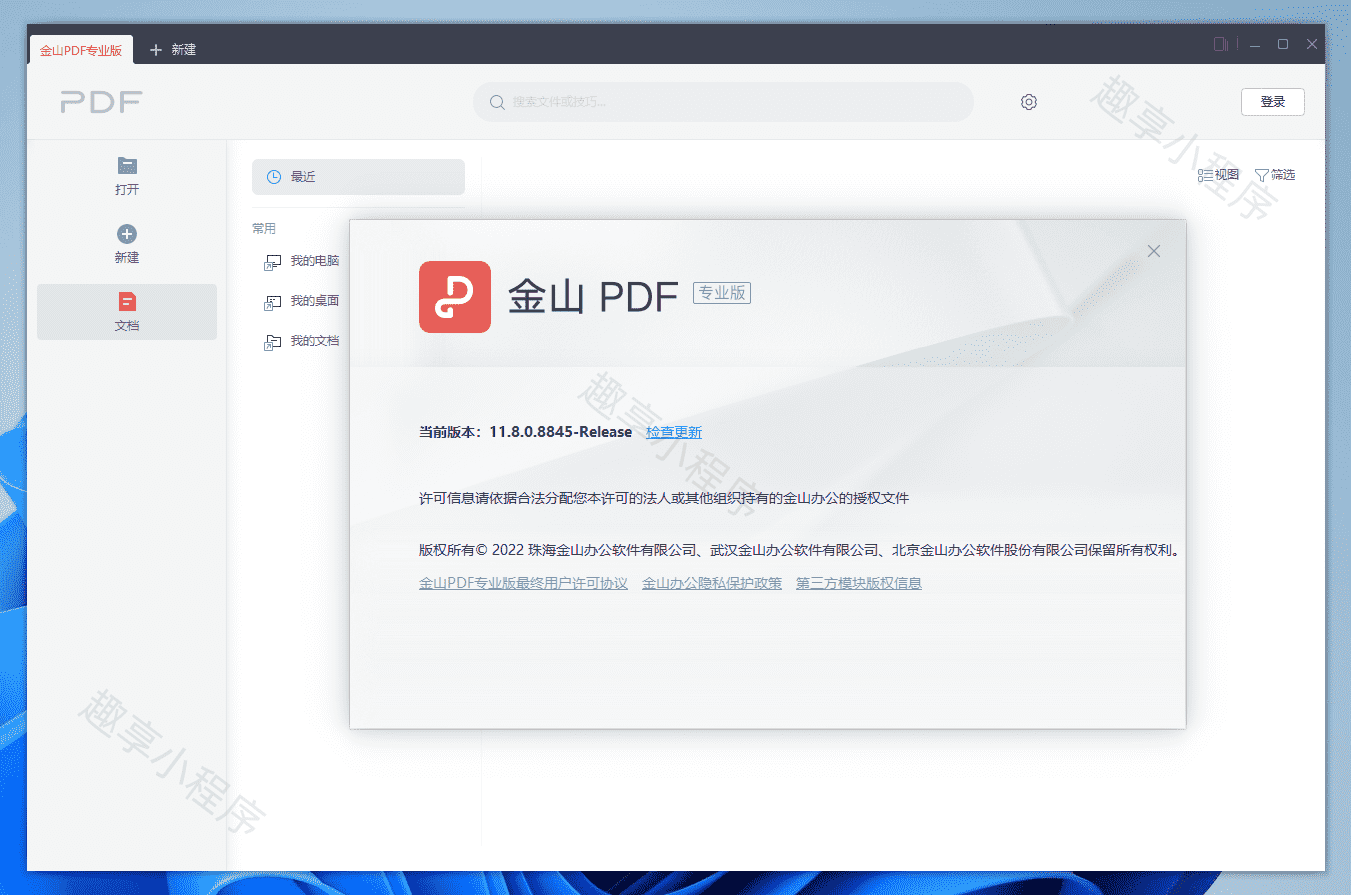The image size is (1351, 895).
Task: Click the 金山 PDF dialog title
Action: tap(593, 296)
